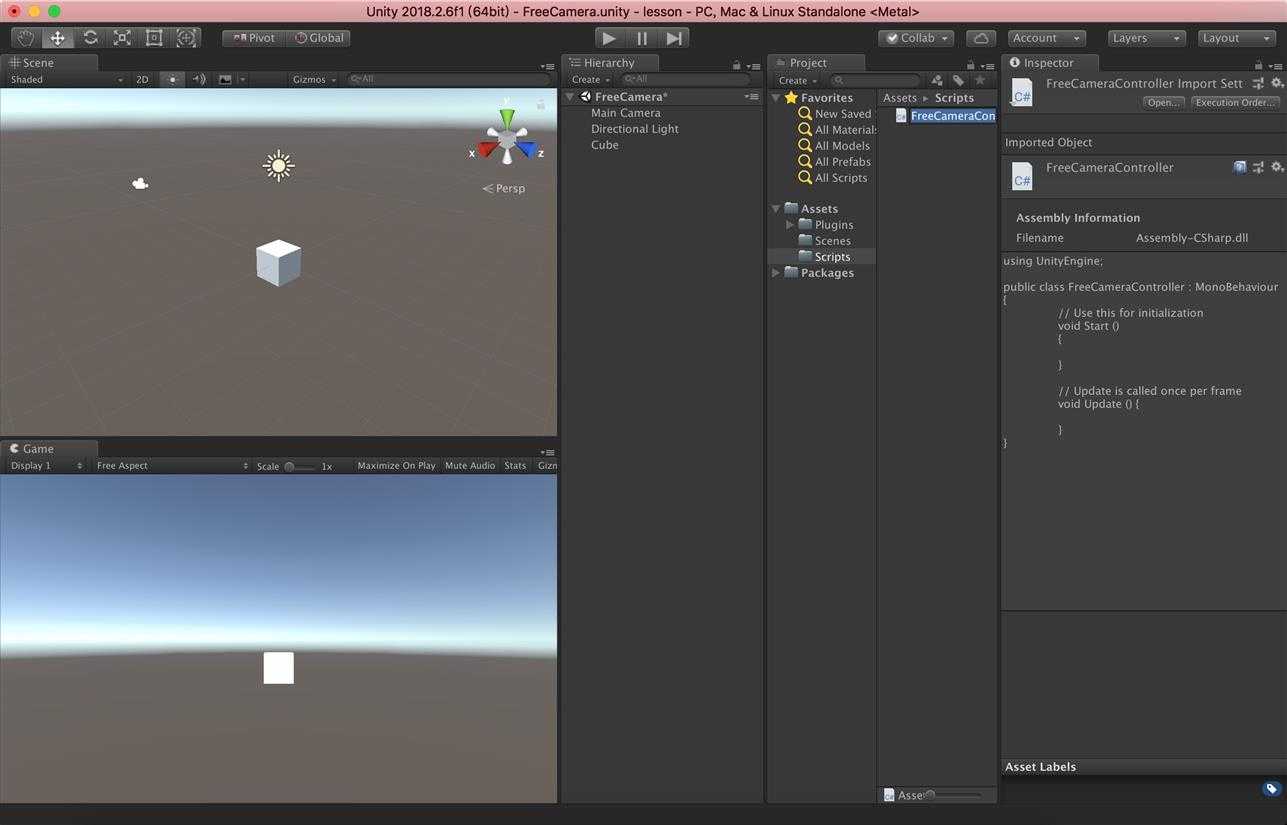Open the Shaded draw mode dropdown
The height and width of the screenshot is (825, 1287).
click(65, 79)
